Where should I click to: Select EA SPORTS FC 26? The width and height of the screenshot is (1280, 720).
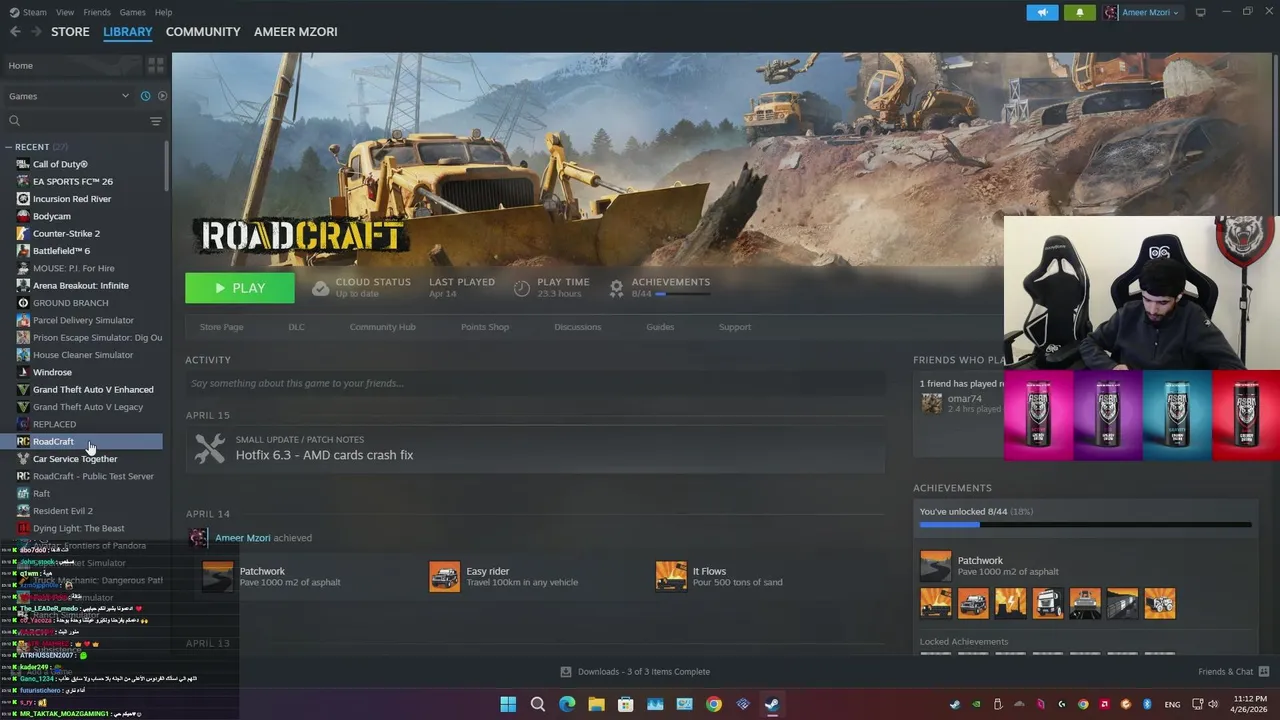[72, 181]
